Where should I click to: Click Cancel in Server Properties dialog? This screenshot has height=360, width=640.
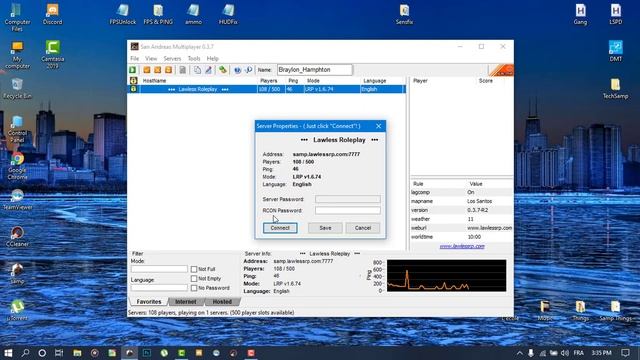363,228
